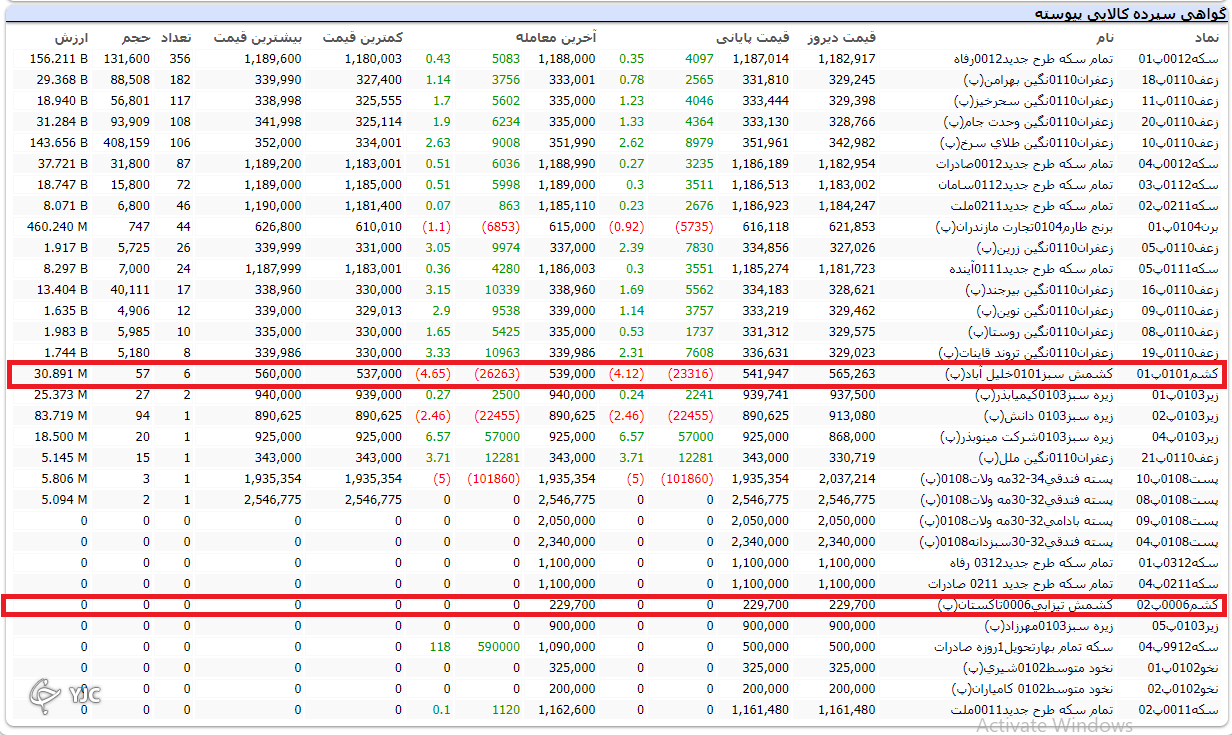This screenshot has width=1232, height=735.
Task: Open symbol زعف0110پ21
Action: [1180, 458]
